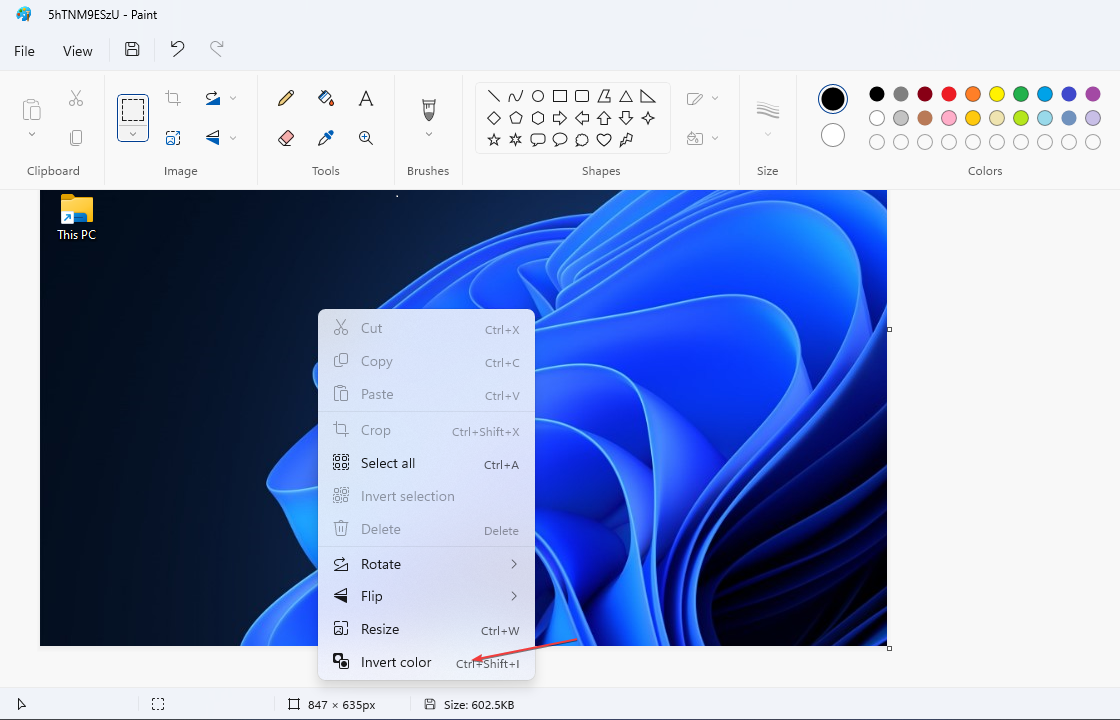Click the Undo arrow
This screenshot has width=1120, height=720.
(x=177, y=50)
